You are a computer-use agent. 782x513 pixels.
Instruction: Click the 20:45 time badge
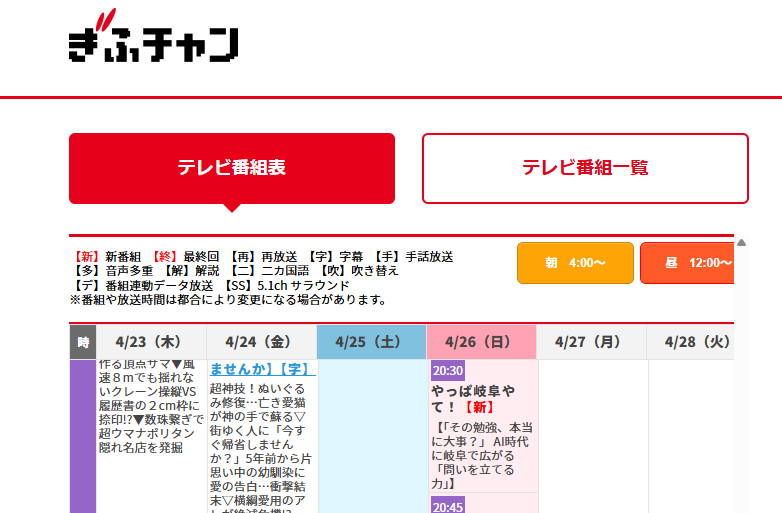(447, 506)
